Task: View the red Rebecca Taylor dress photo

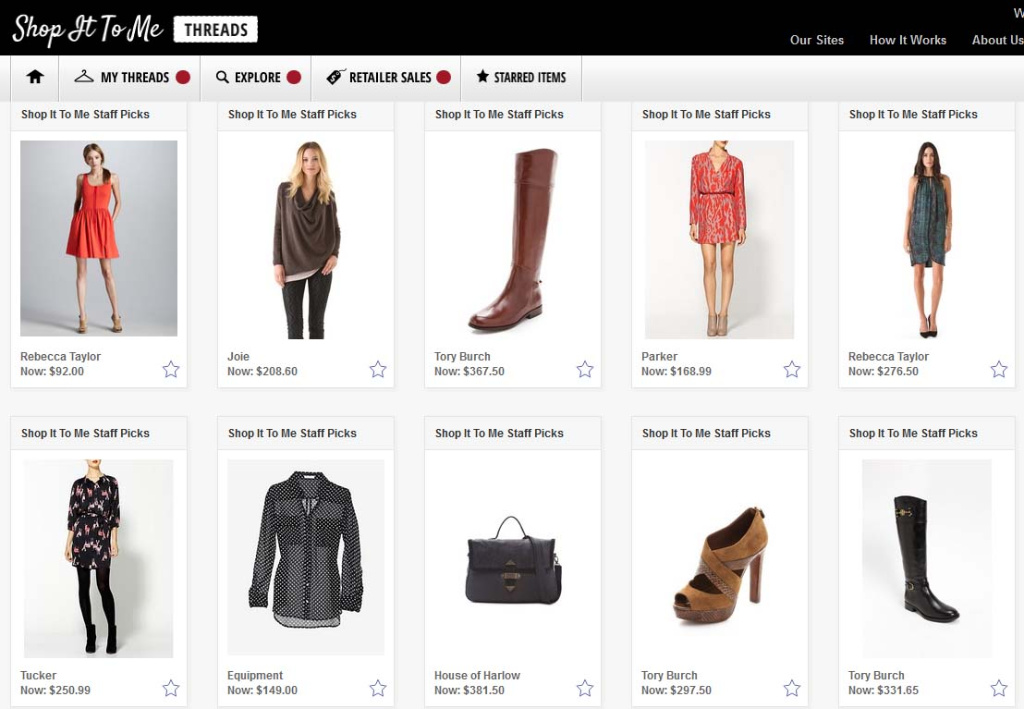Action: tap(99, 238)
